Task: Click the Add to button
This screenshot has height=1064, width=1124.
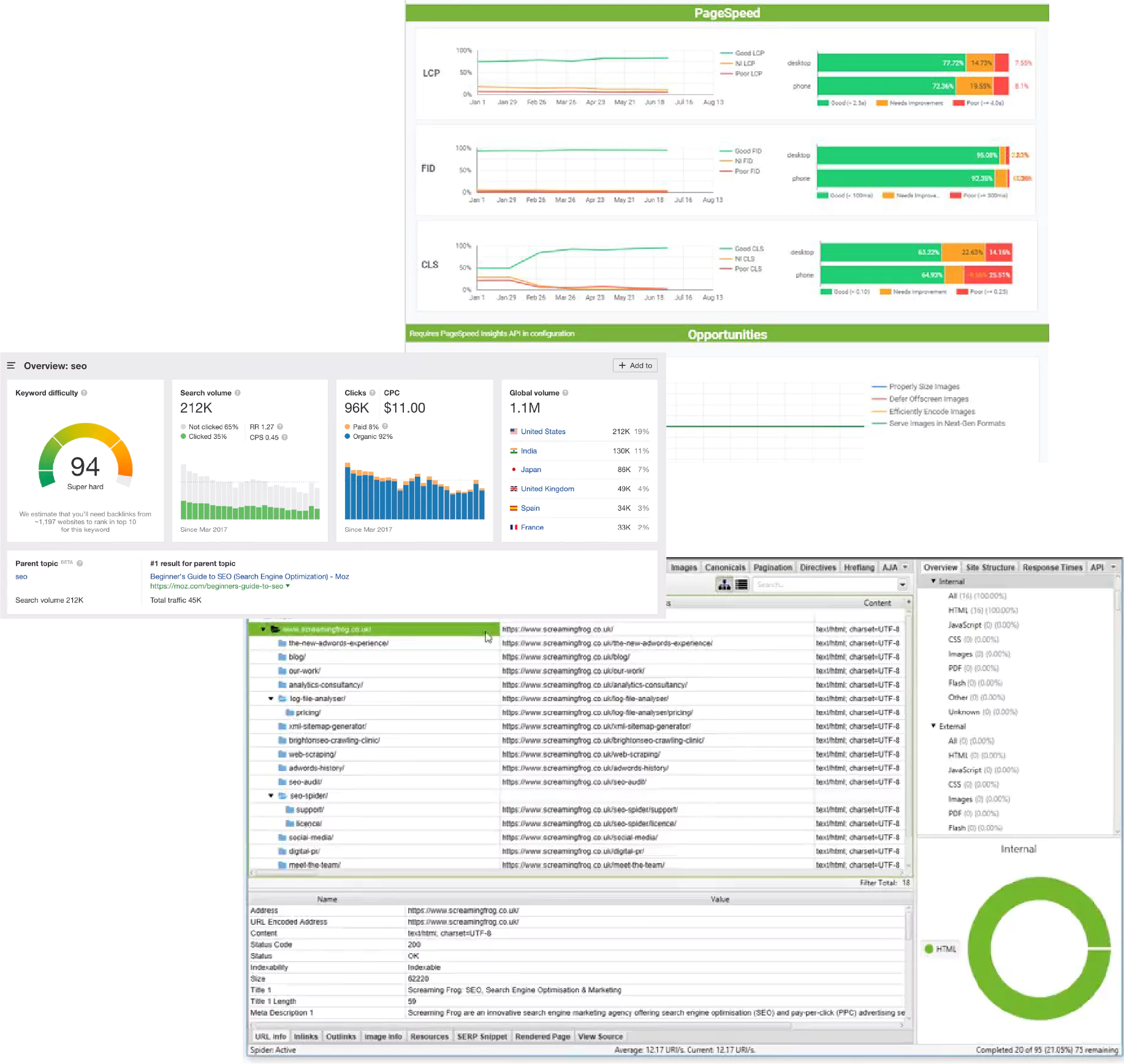Action: 635,365
